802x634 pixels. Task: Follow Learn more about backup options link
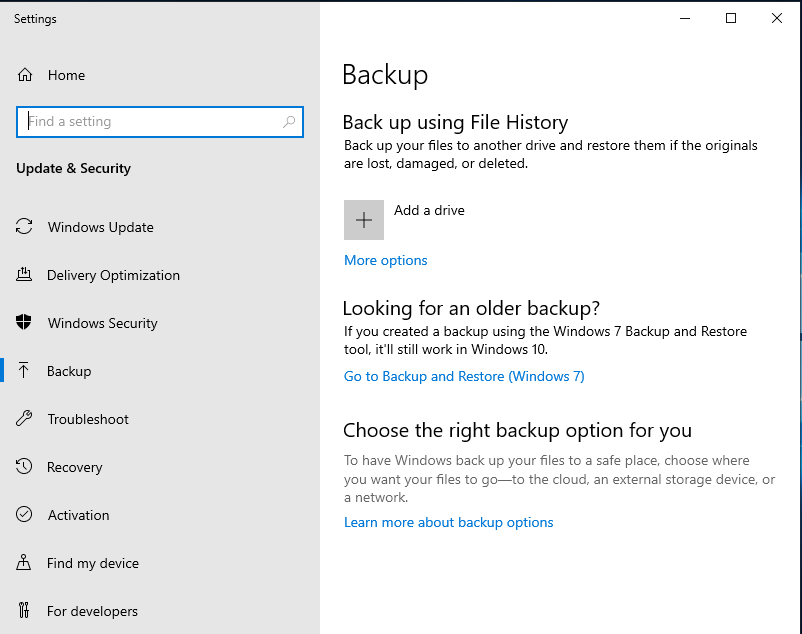[x=448, y=522]
